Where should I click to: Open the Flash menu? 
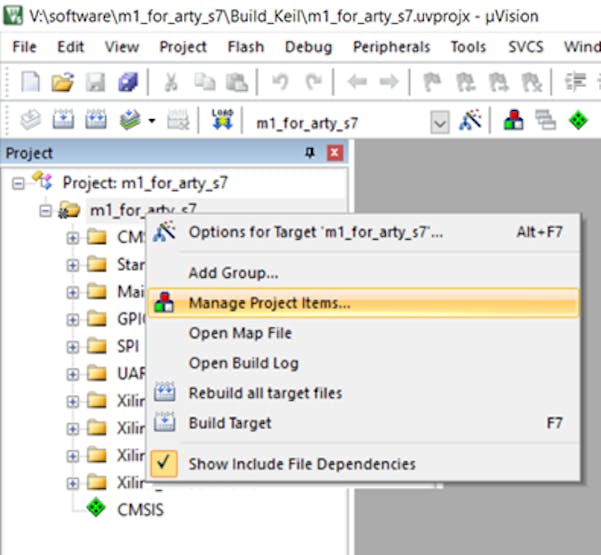click(x=246, y=47)
